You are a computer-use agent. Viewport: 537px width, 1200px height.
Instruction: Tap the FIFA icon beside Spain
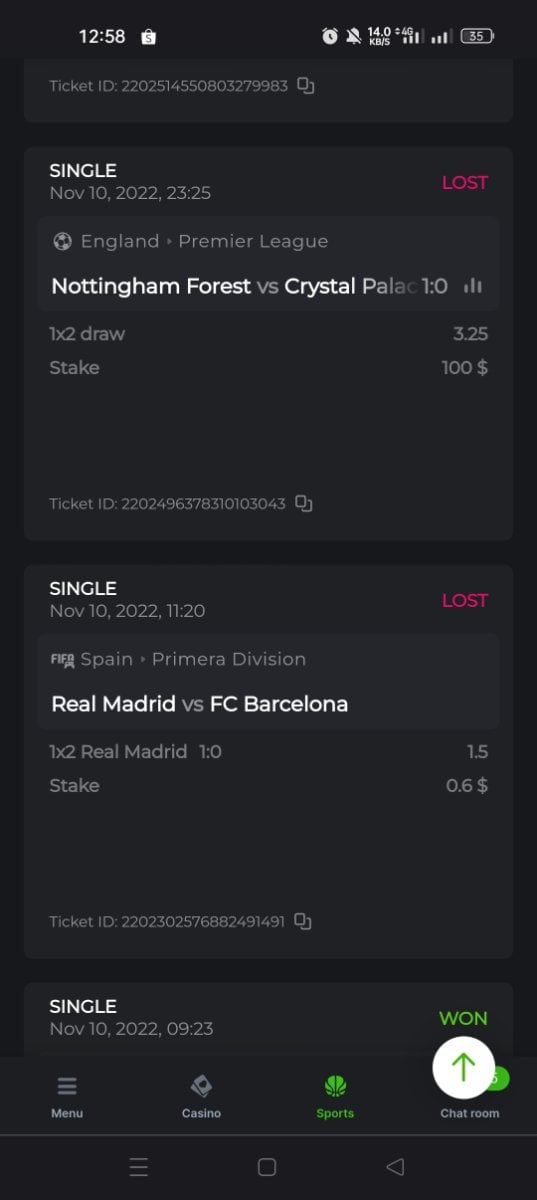62,660
